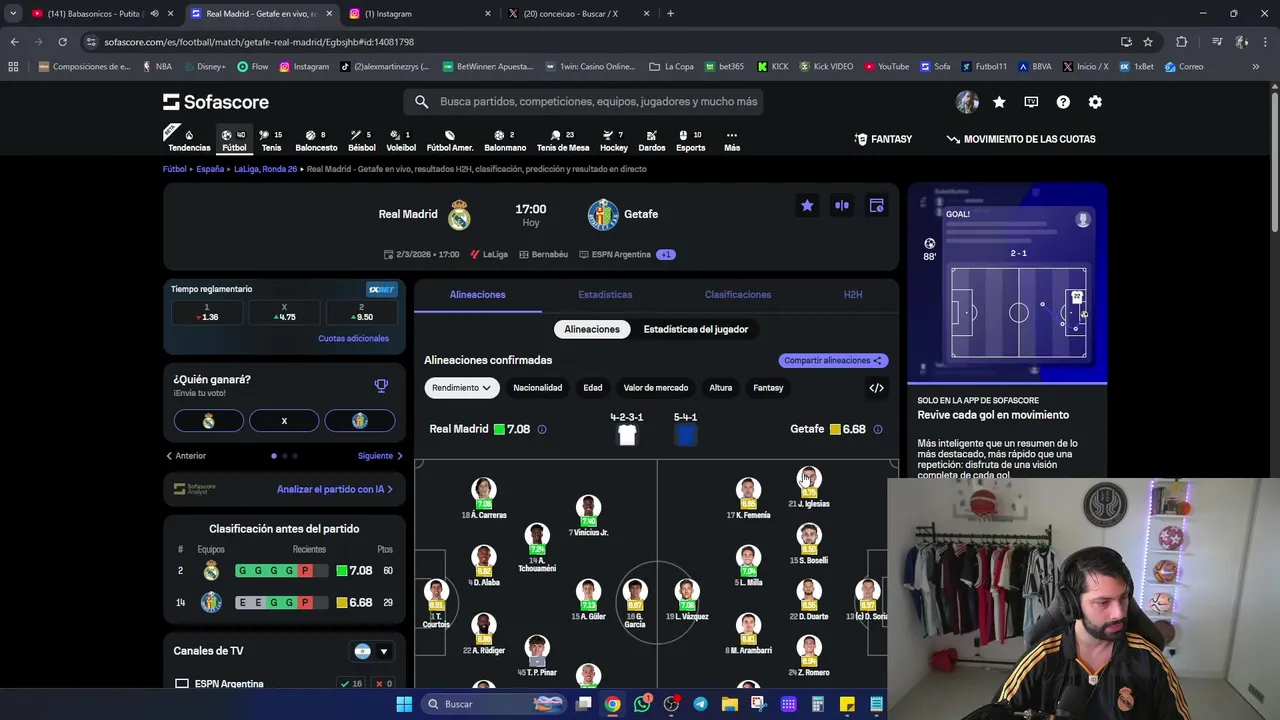Open the Más sports menu
The height and width of the screenshot is (720, 1280).
tap(732, 140)
